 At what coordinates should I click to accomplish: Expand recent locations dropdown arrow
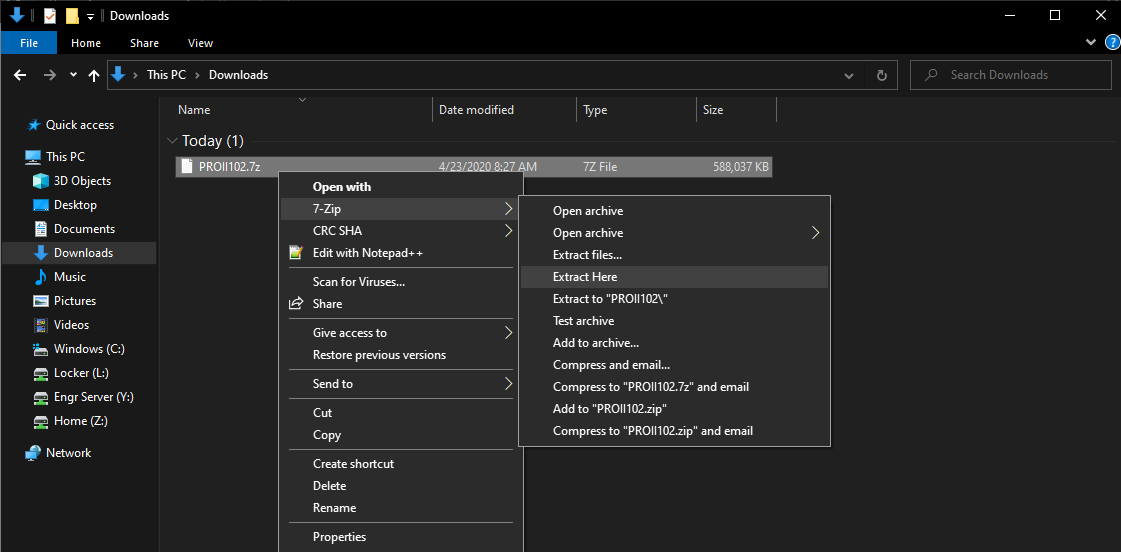73,75
